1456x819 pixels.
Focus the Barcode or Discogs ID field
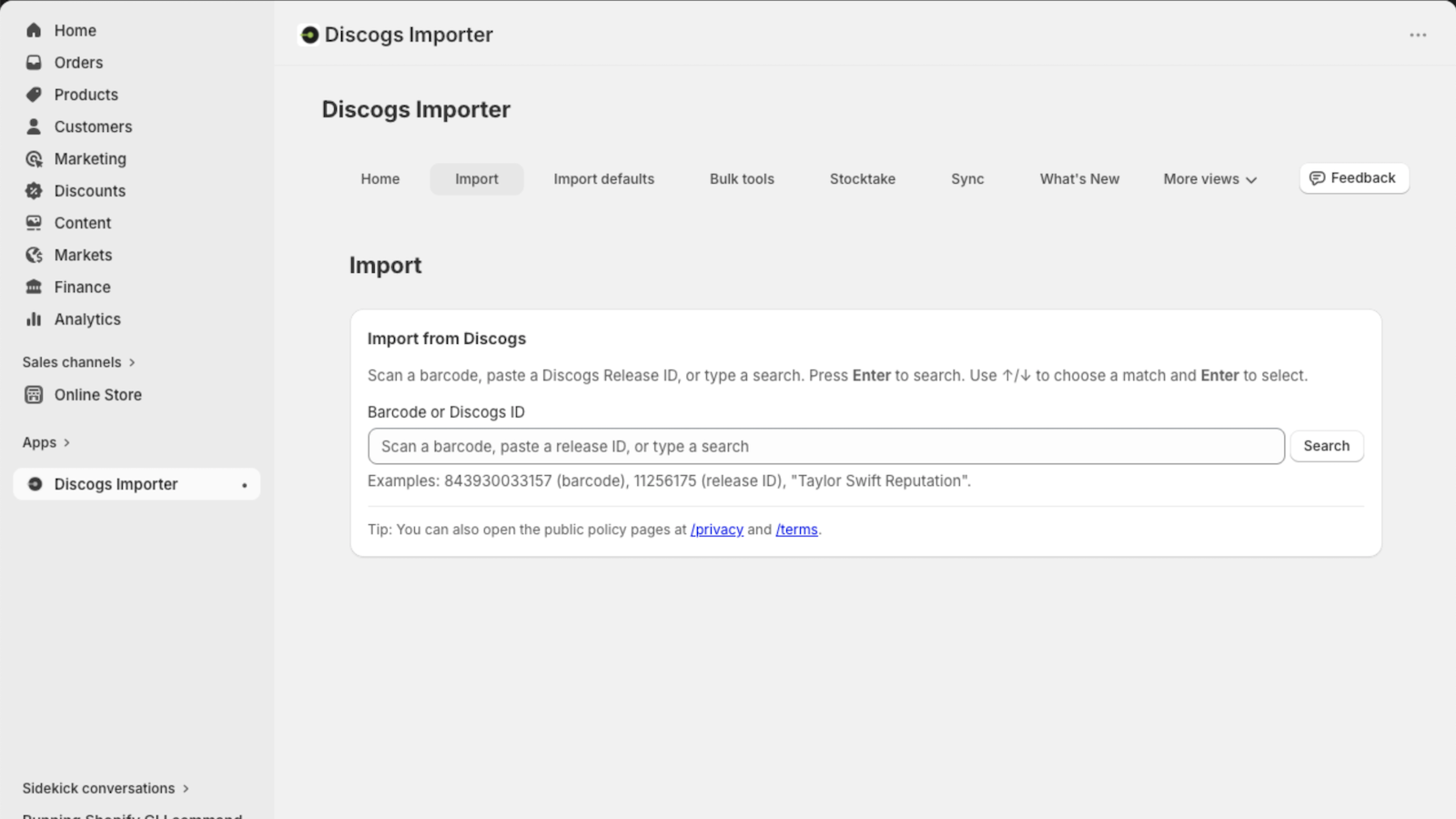(x=826, y=447)
